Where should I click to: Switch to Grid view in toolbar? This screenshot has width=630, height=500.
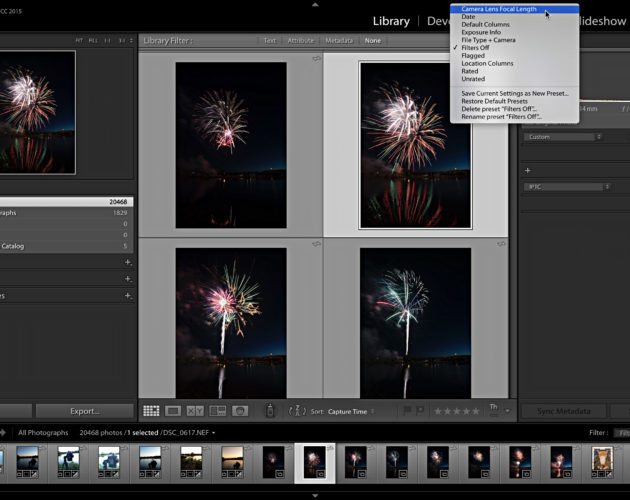pos(151,411)
